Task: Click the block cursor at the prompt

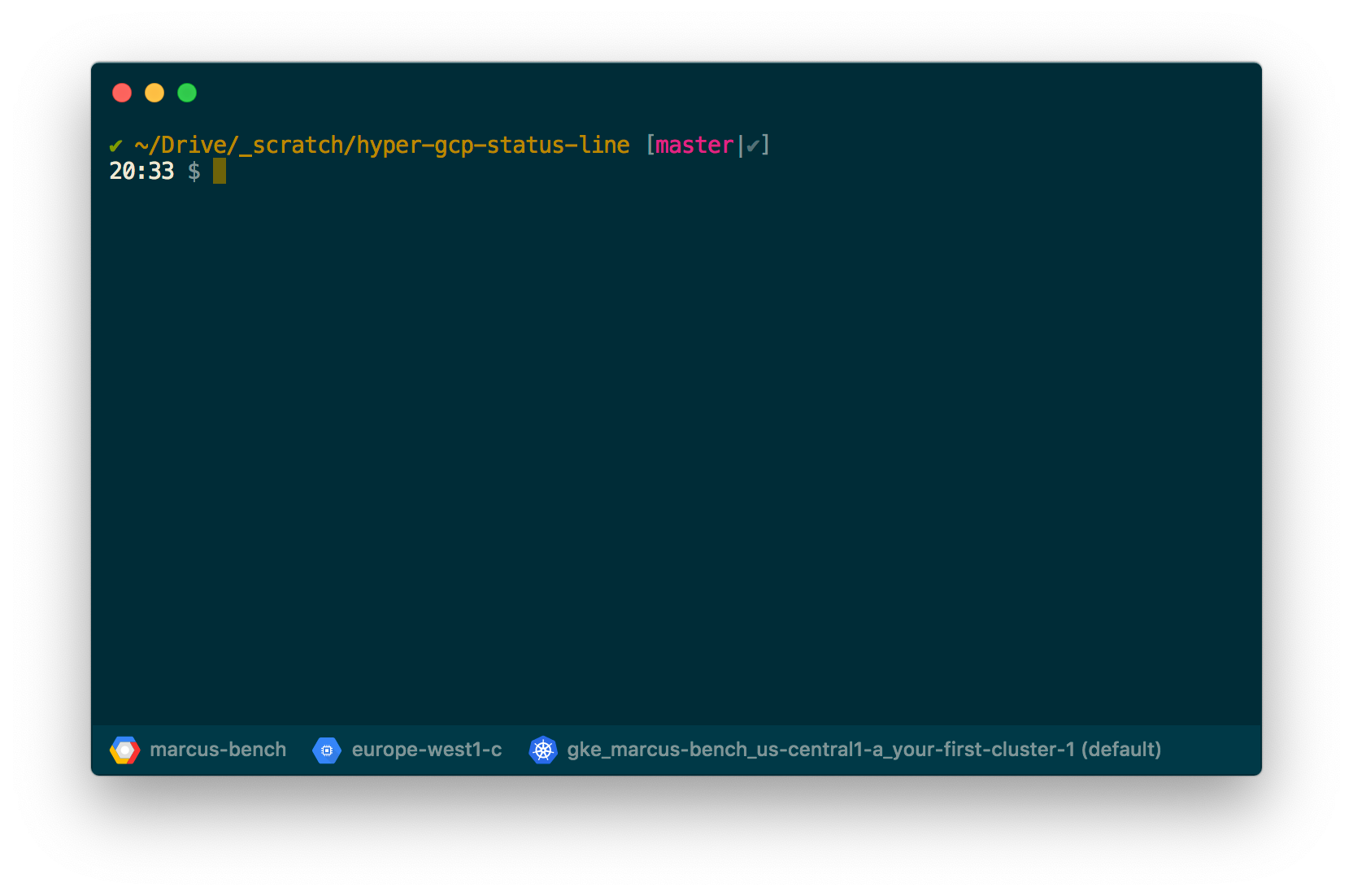Action: coord(218,172)
